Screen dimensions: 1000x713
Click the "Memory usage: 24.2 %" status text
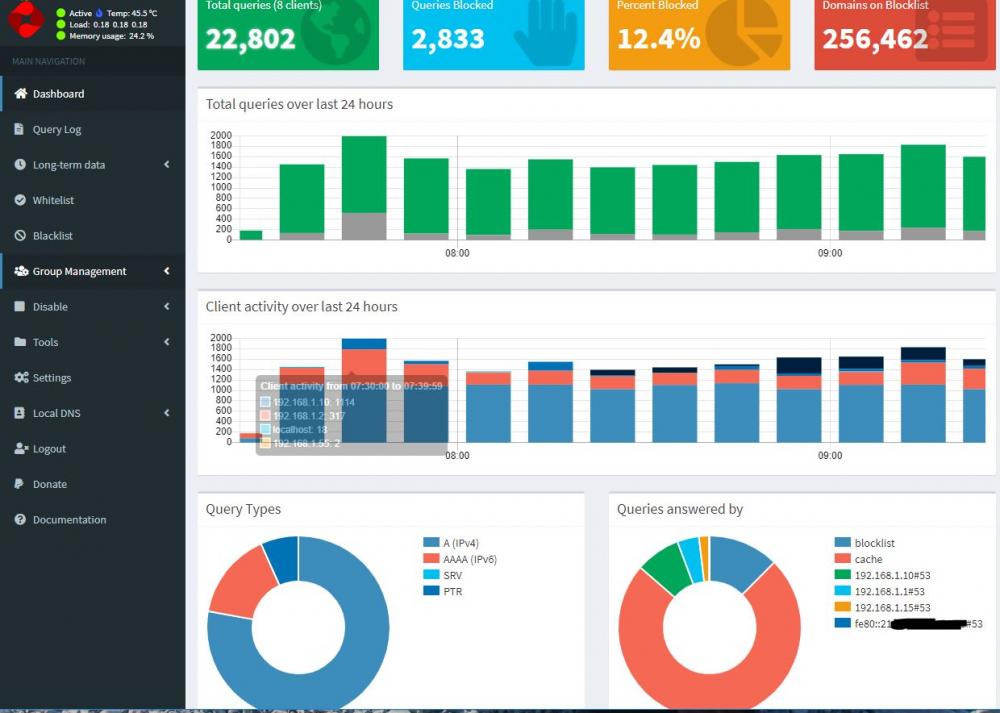point(112,36)
